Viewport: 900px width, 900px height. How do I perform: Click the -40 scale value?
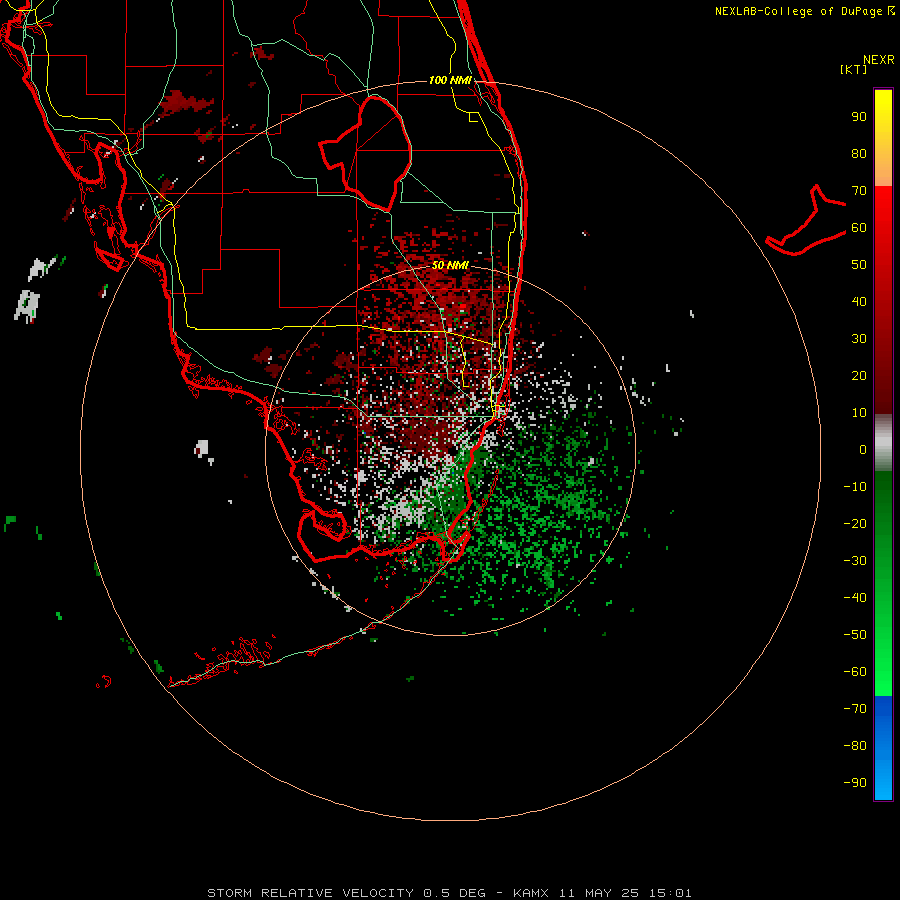[x=855, y=598]
